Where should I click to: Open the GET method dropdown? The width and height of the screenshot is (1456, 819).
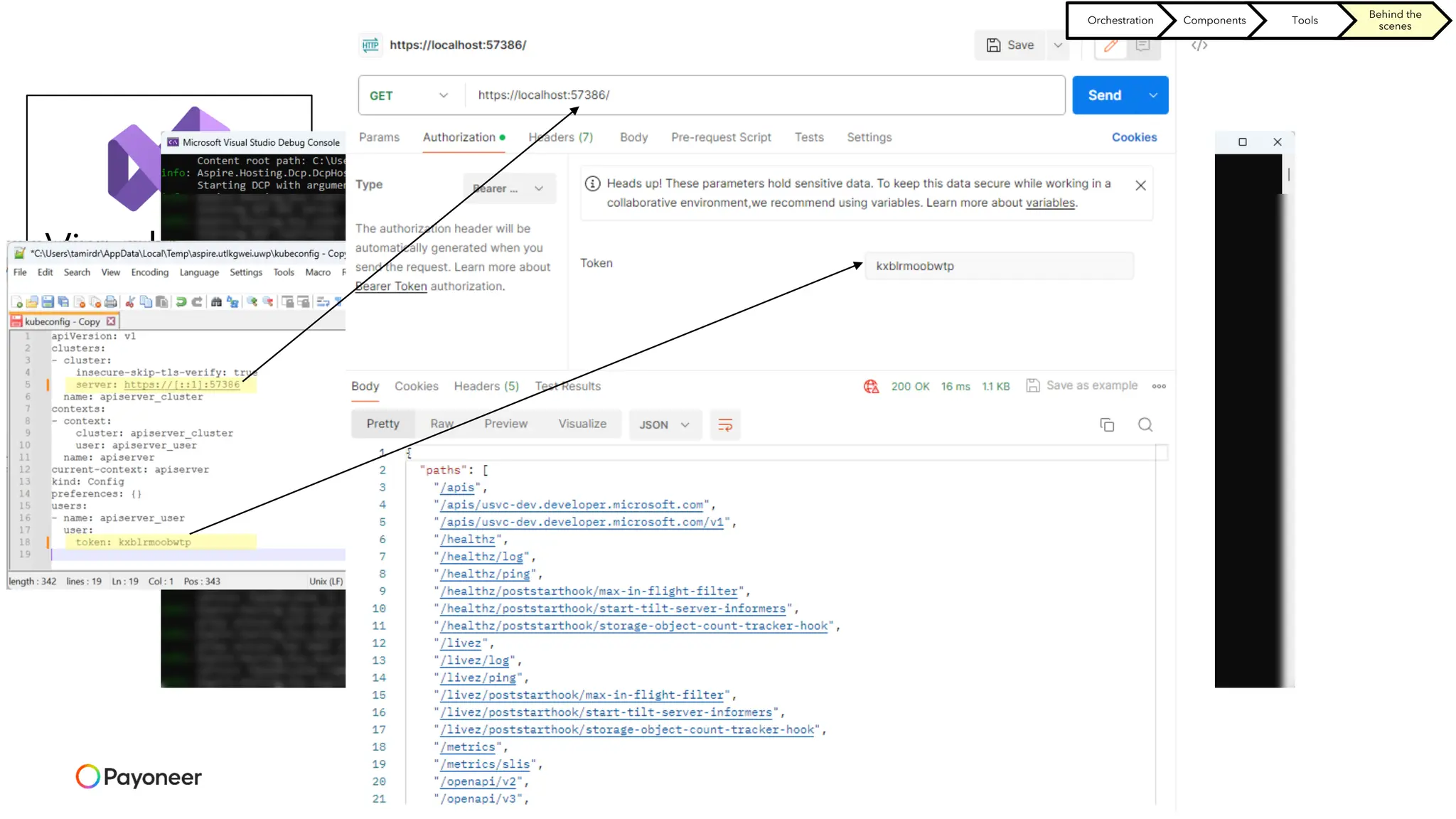coord(409,95)
